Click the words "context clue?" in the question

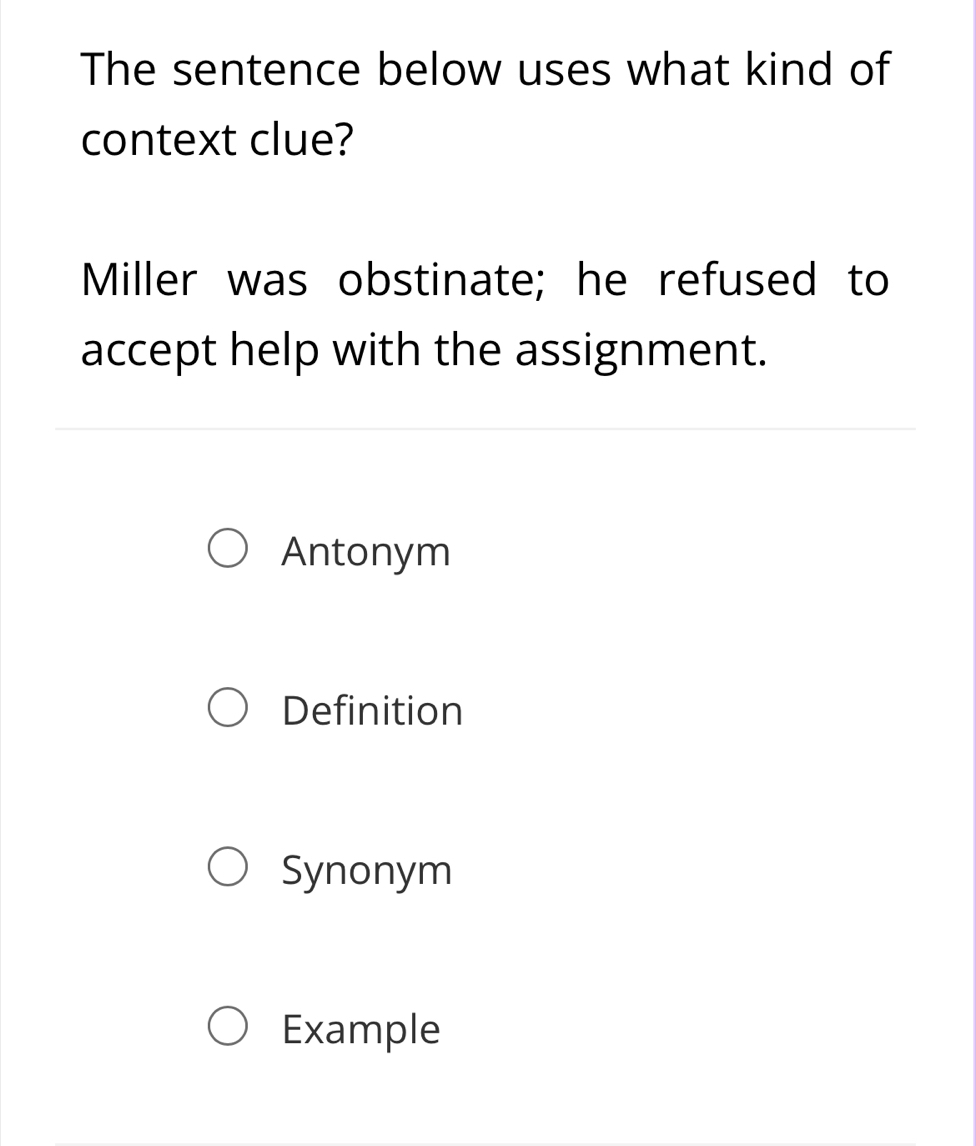217,141
